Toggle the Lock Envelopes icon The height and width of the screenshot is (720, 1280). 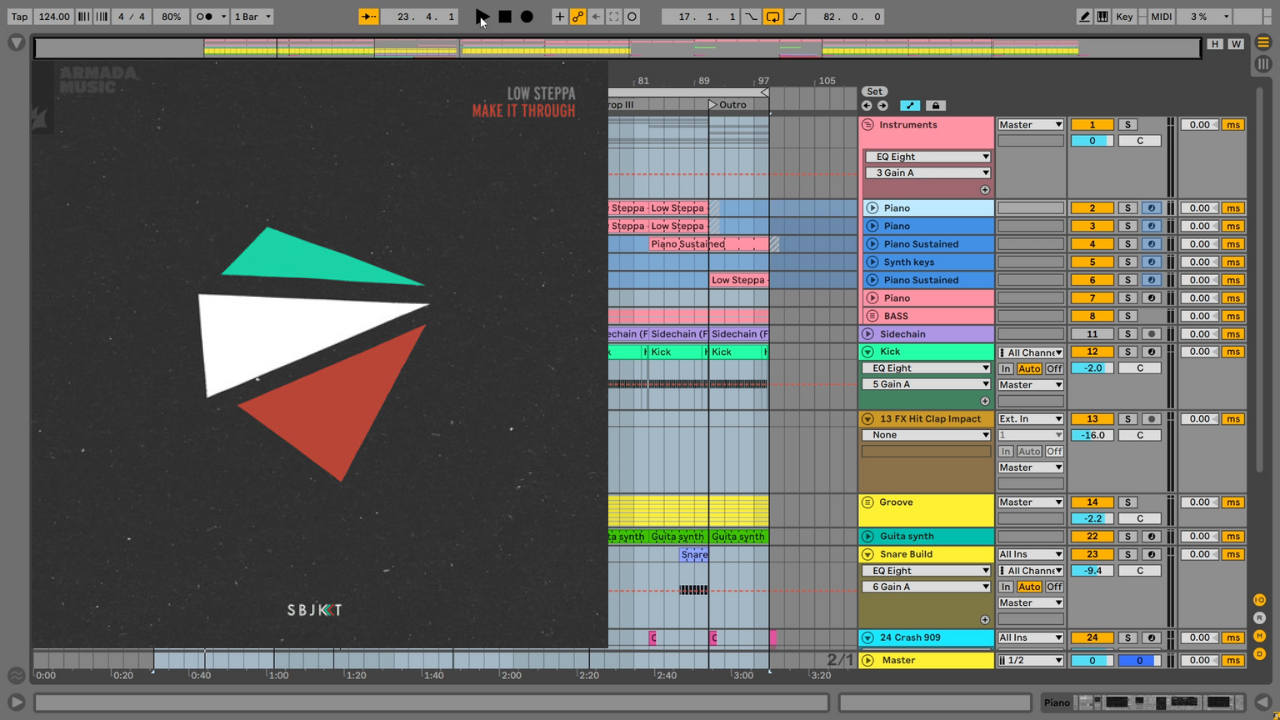[935, 105]
